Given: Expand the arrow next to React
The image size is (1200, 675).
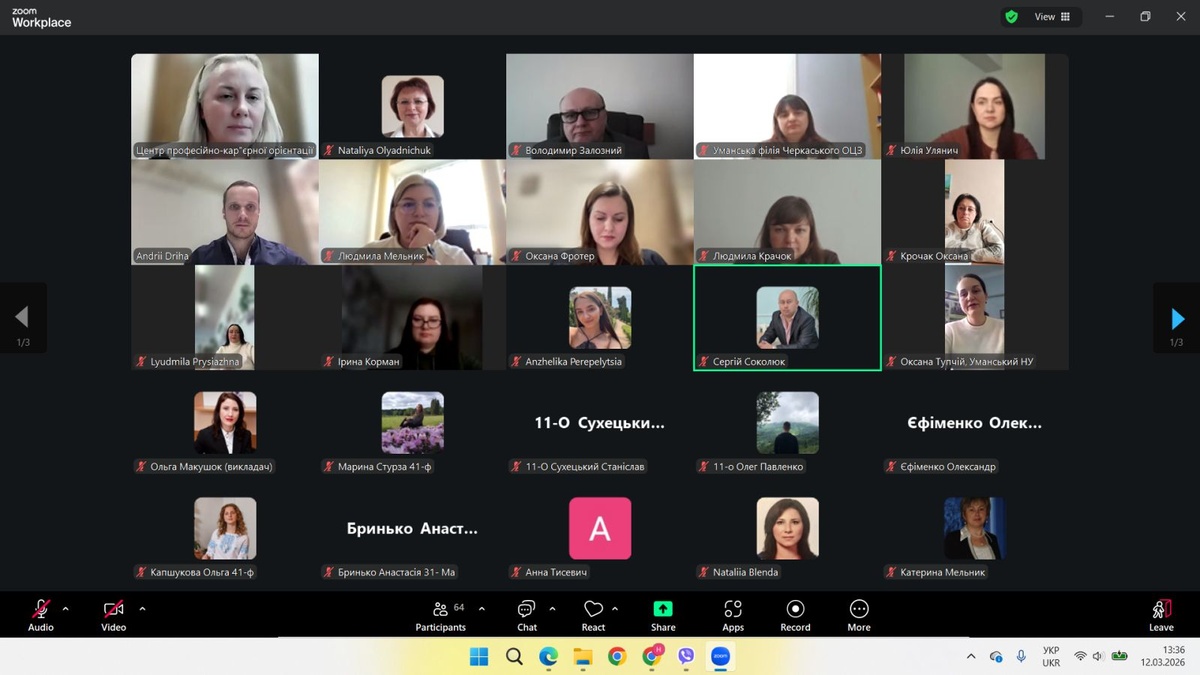Looking at the screenshot, I should (x=615, y=608).
